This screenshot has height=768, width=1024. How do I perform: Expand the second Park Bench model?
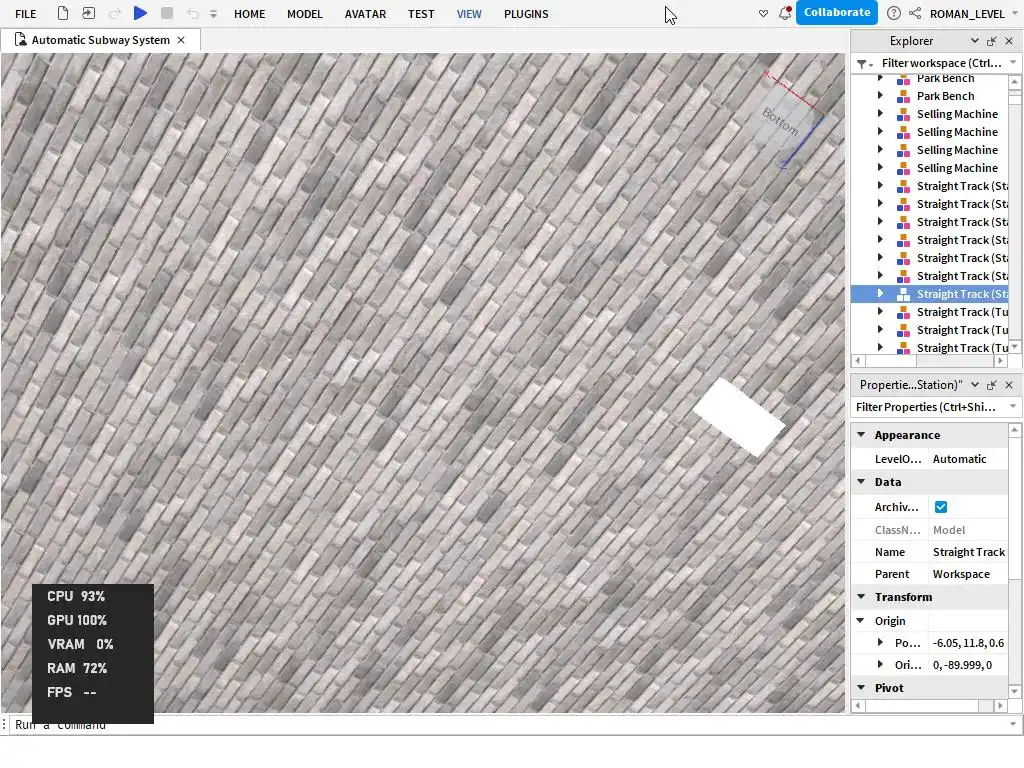pyautogui.click(x=880, y=95)
